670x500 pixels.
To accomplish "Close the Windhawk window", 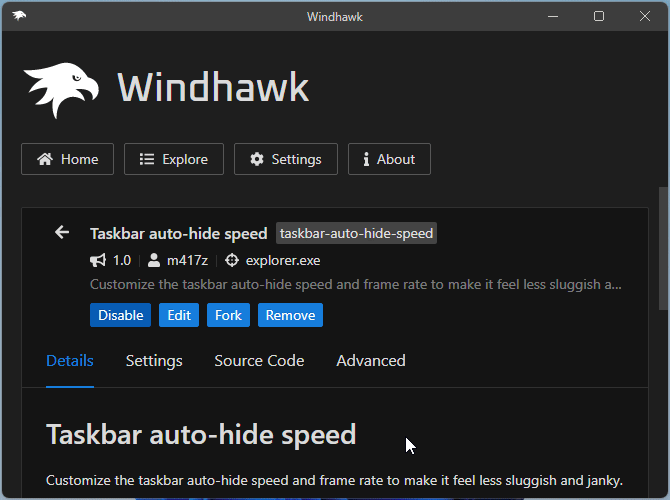I will pyautogui.click(x=645, y=16).
